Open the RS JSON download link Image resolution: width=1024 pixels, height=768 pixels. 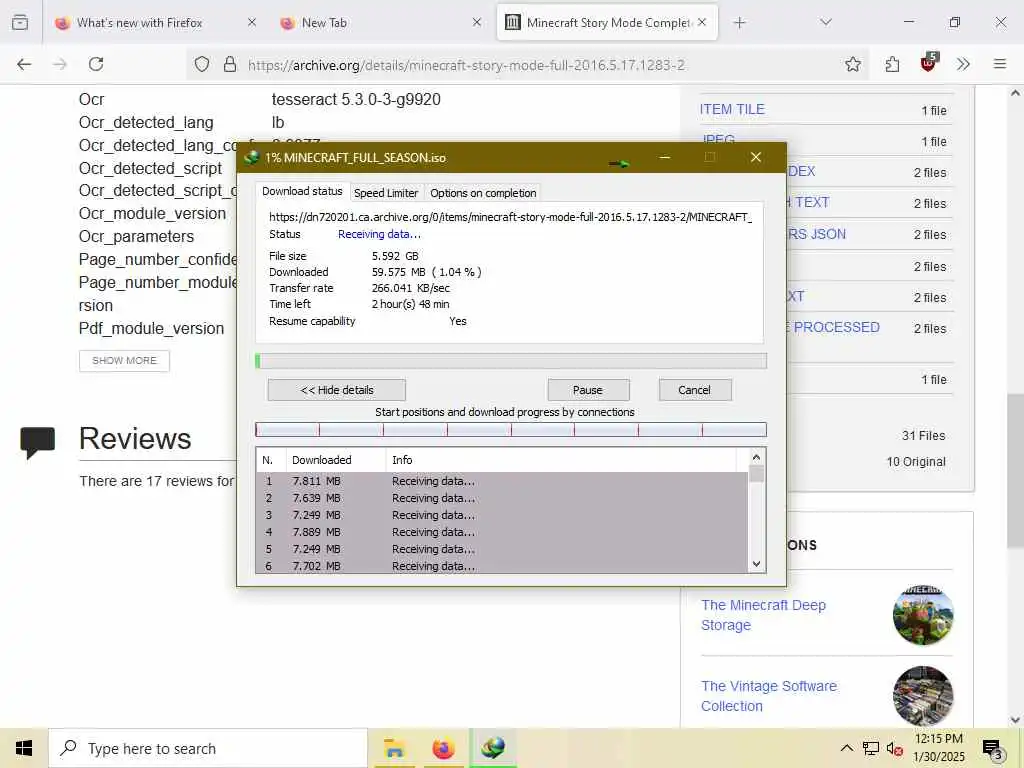[816, 234]
